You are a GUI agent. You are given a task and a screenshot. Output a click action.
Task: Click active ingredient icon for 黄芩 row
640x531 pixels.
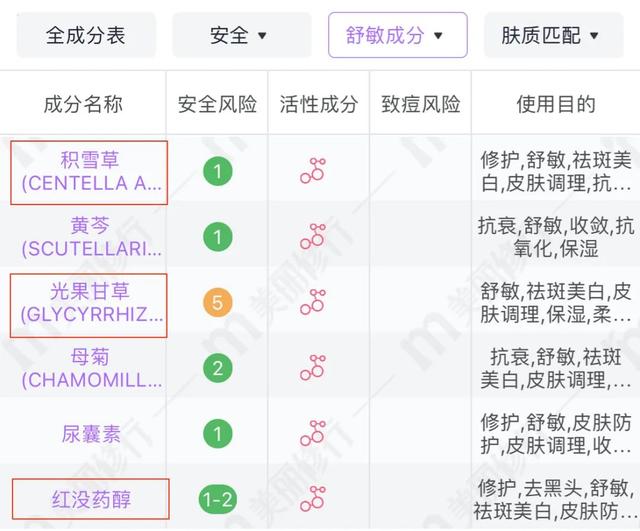[314, 236]
